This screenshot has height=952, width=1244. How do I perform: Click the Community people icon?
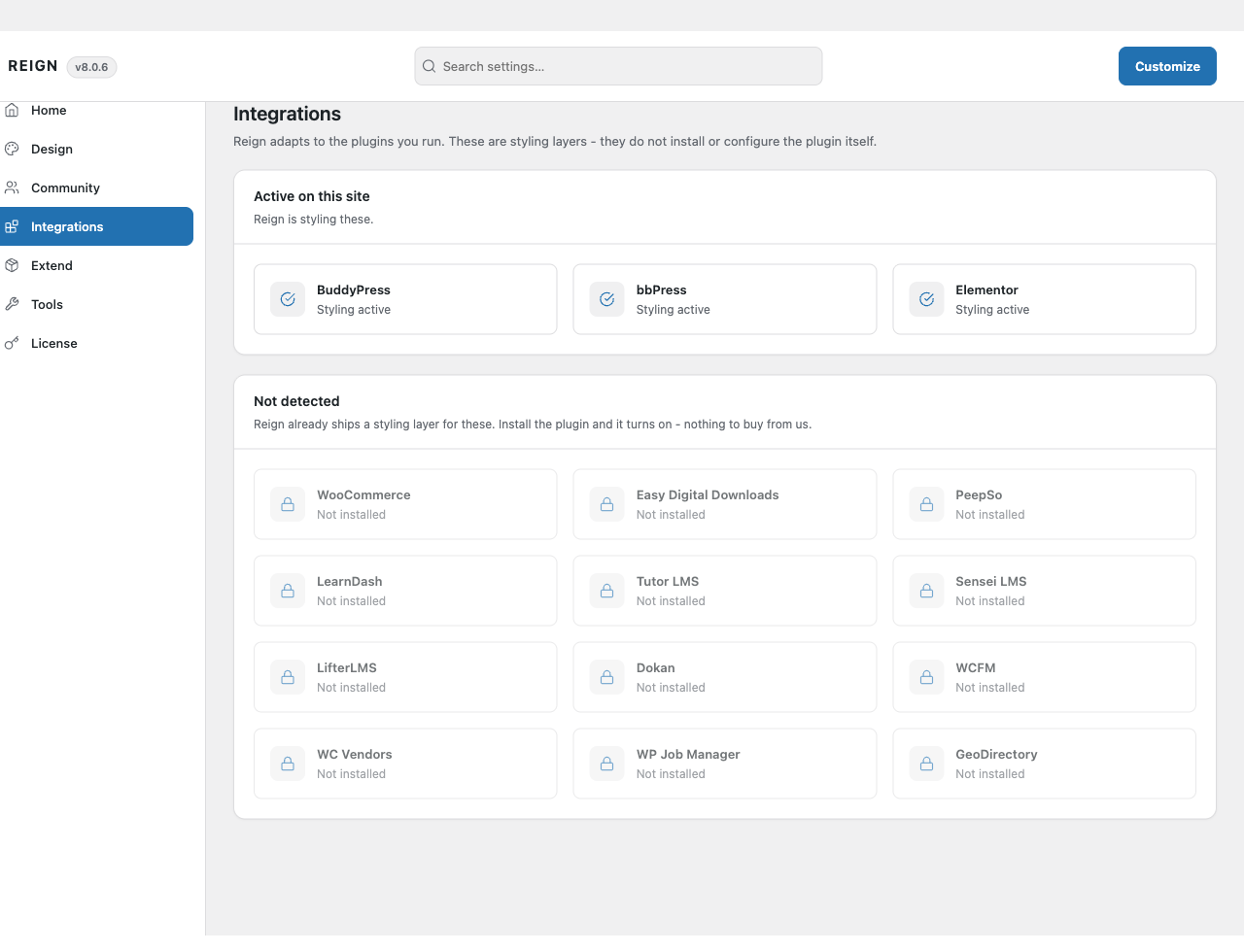12,187
